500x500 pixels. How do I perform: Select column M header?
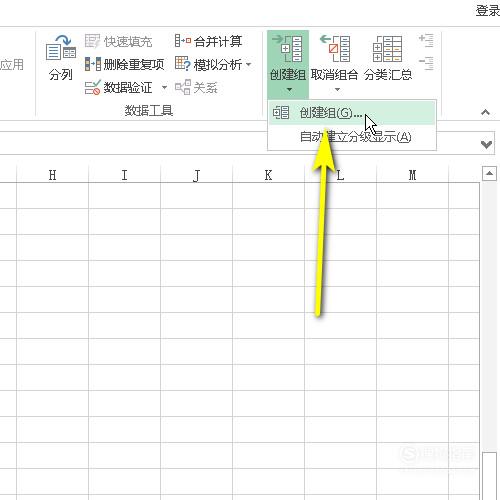413,175
